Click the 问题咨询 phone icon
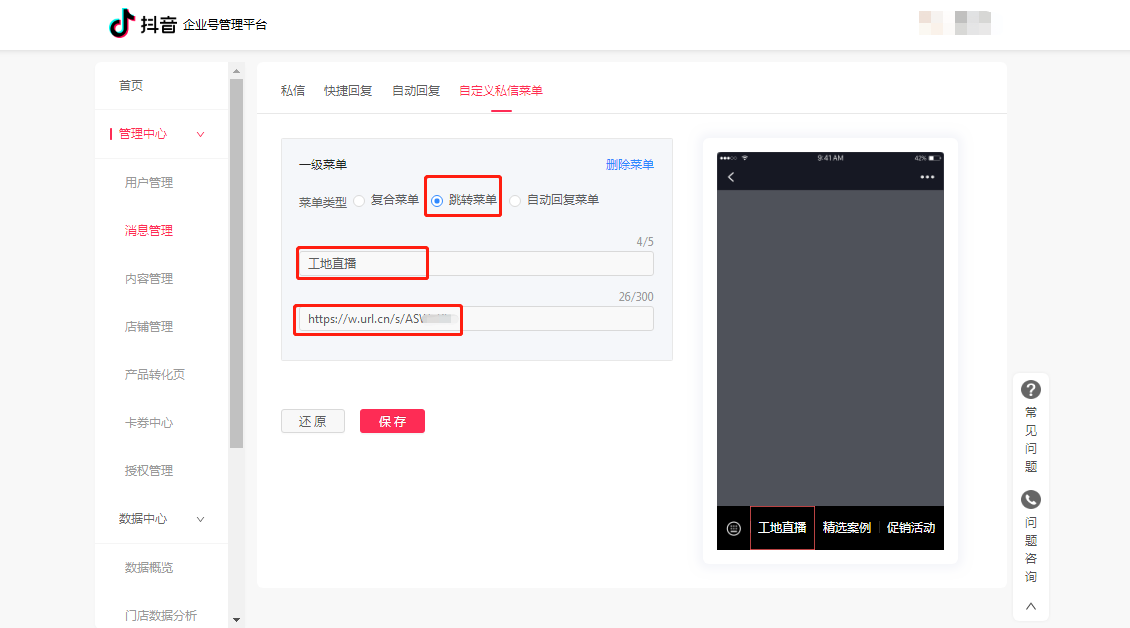The image size is (1130, 628). coord(1031,499)
